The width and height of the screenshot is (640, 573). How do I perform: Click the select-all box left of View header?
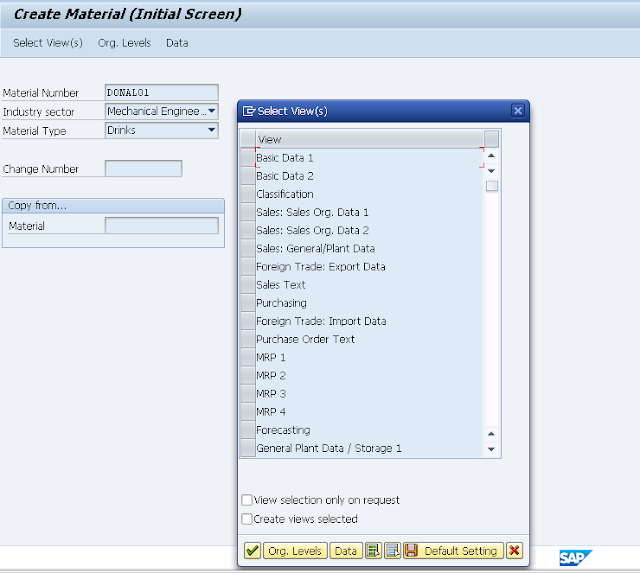tap(248, 139)
